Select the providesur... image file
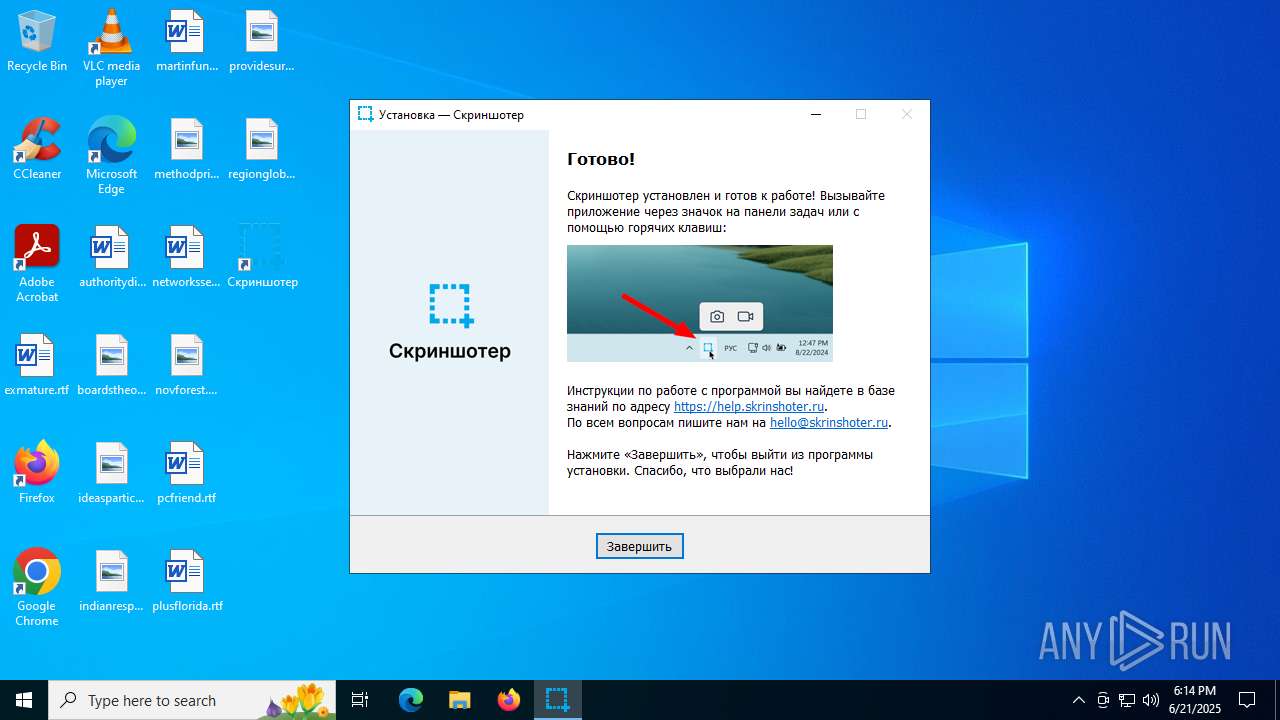Screen dimensions: 1280x720 [262, 41]
